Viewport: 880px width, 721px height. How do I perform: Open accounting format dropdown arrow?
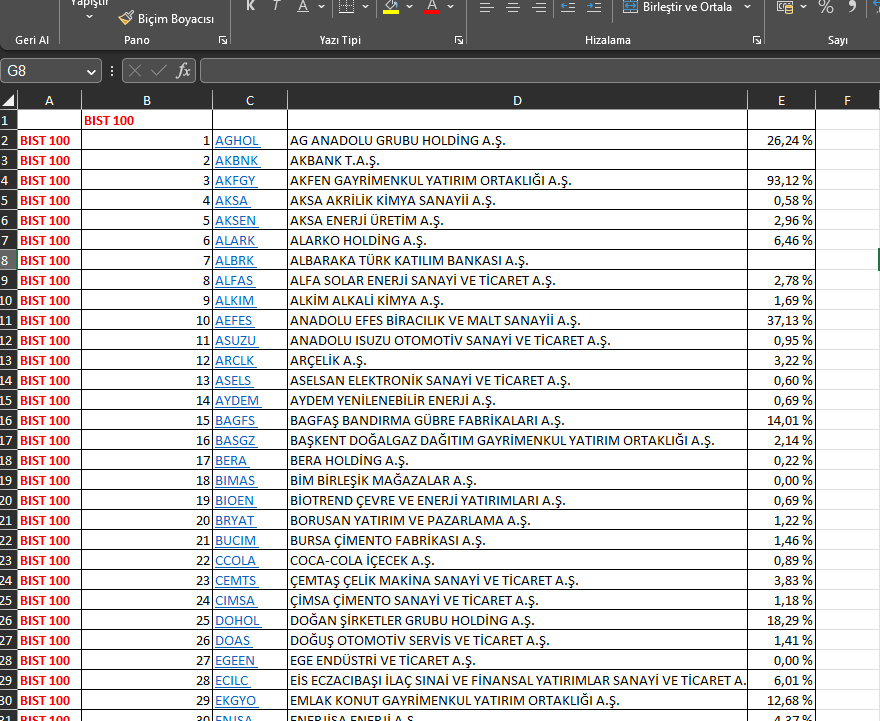803,7
